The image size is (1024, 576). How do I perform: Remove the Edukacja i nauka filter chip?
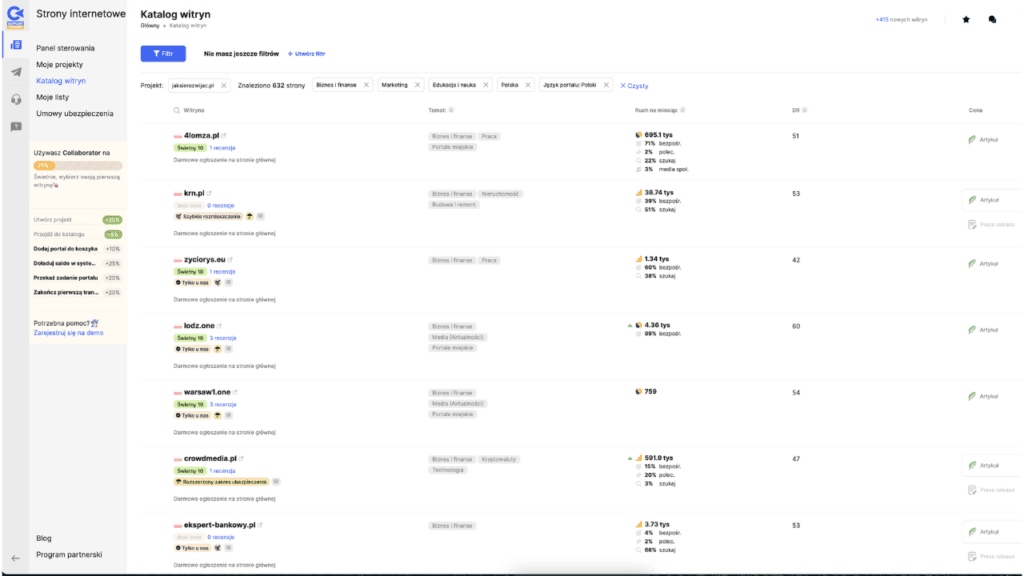point(486,86)
